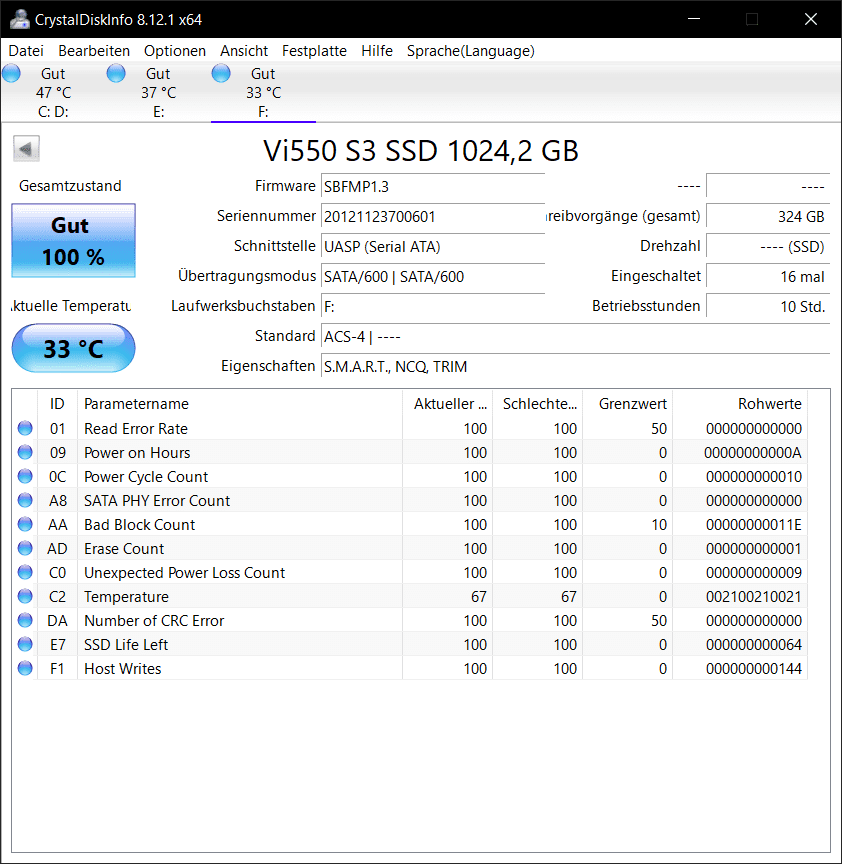The width and height of the screenshot is (842, 864).
Task: Go to the previous disk with the arrow button
Action: tap(26, 149)
